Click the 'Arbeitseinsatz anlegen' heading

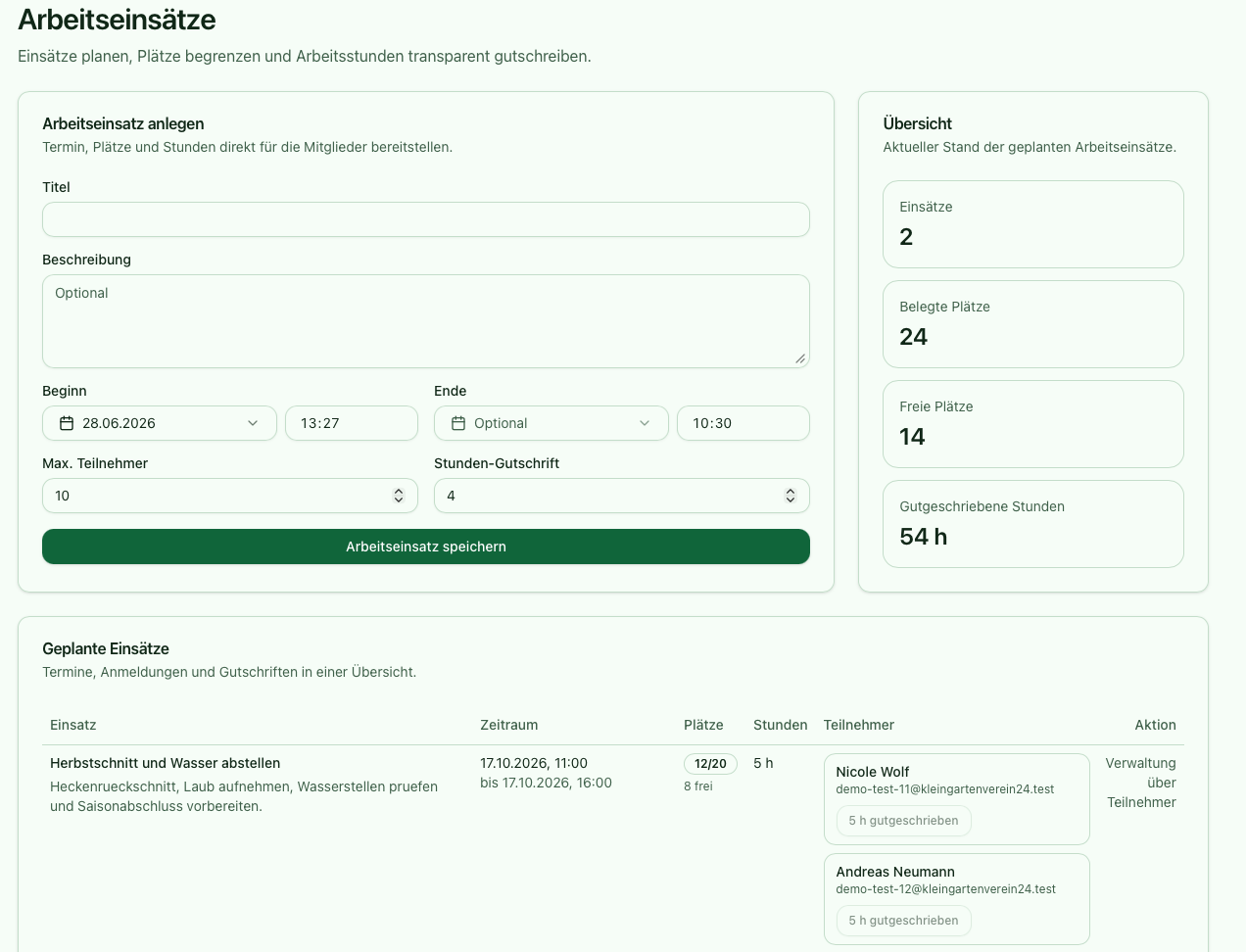coord(123,123)
